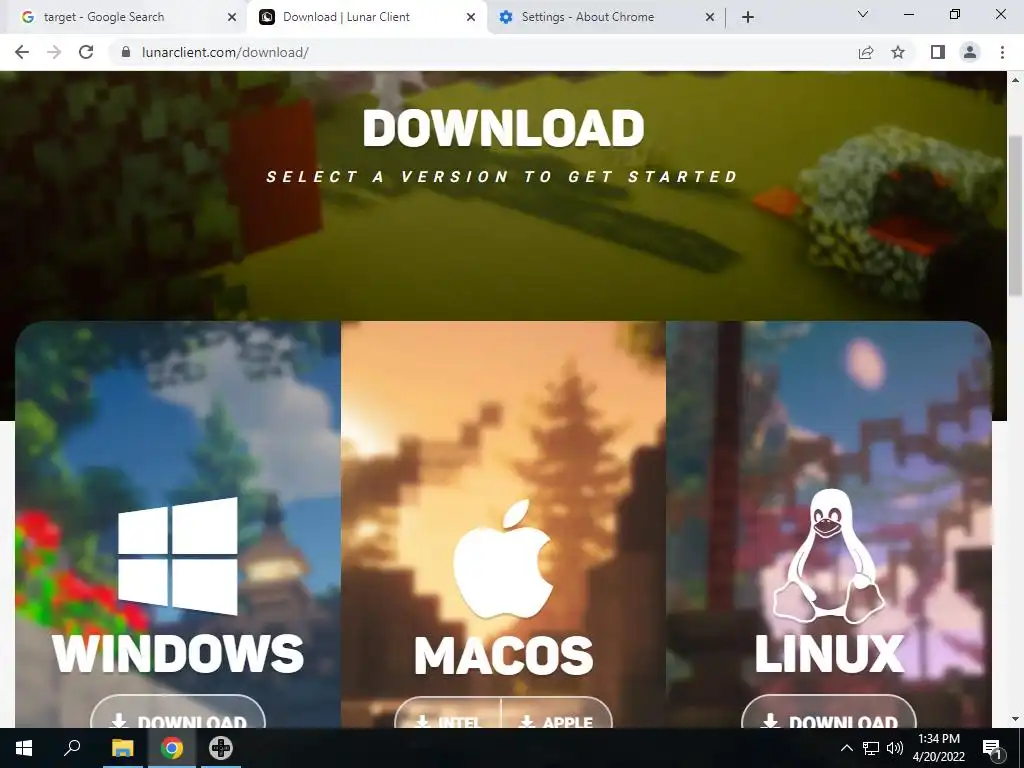Image resolution: width=1024 pixels, height=768 pixels.
Task: Open the Windows Start menu
Action: pos(24,748)
